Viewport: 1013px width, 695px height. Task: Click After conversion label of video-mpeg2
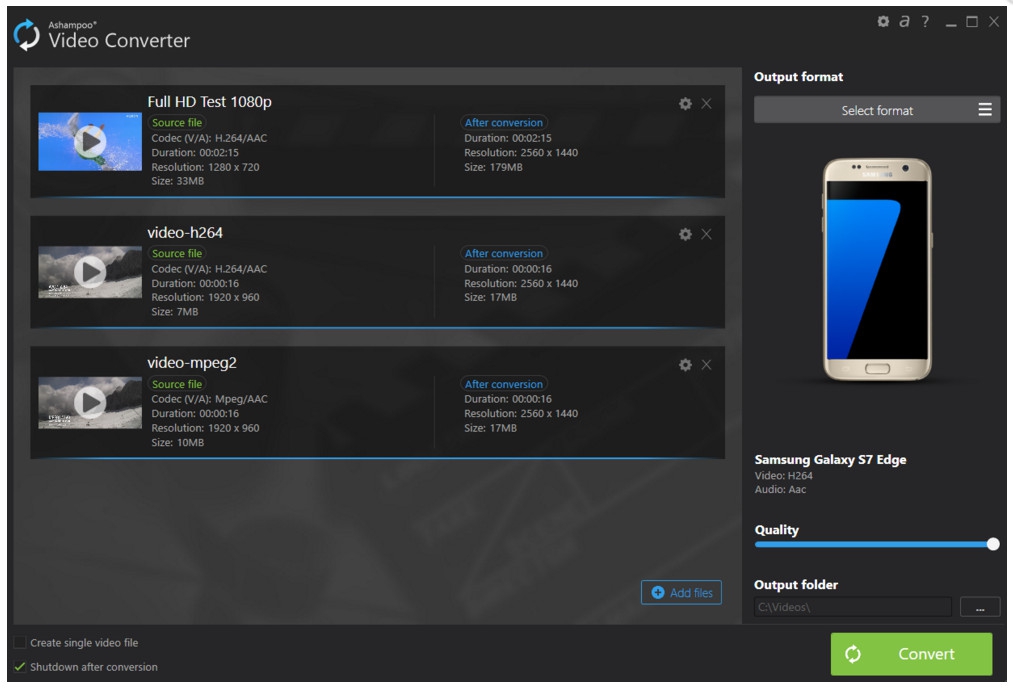tap(503, 384)
